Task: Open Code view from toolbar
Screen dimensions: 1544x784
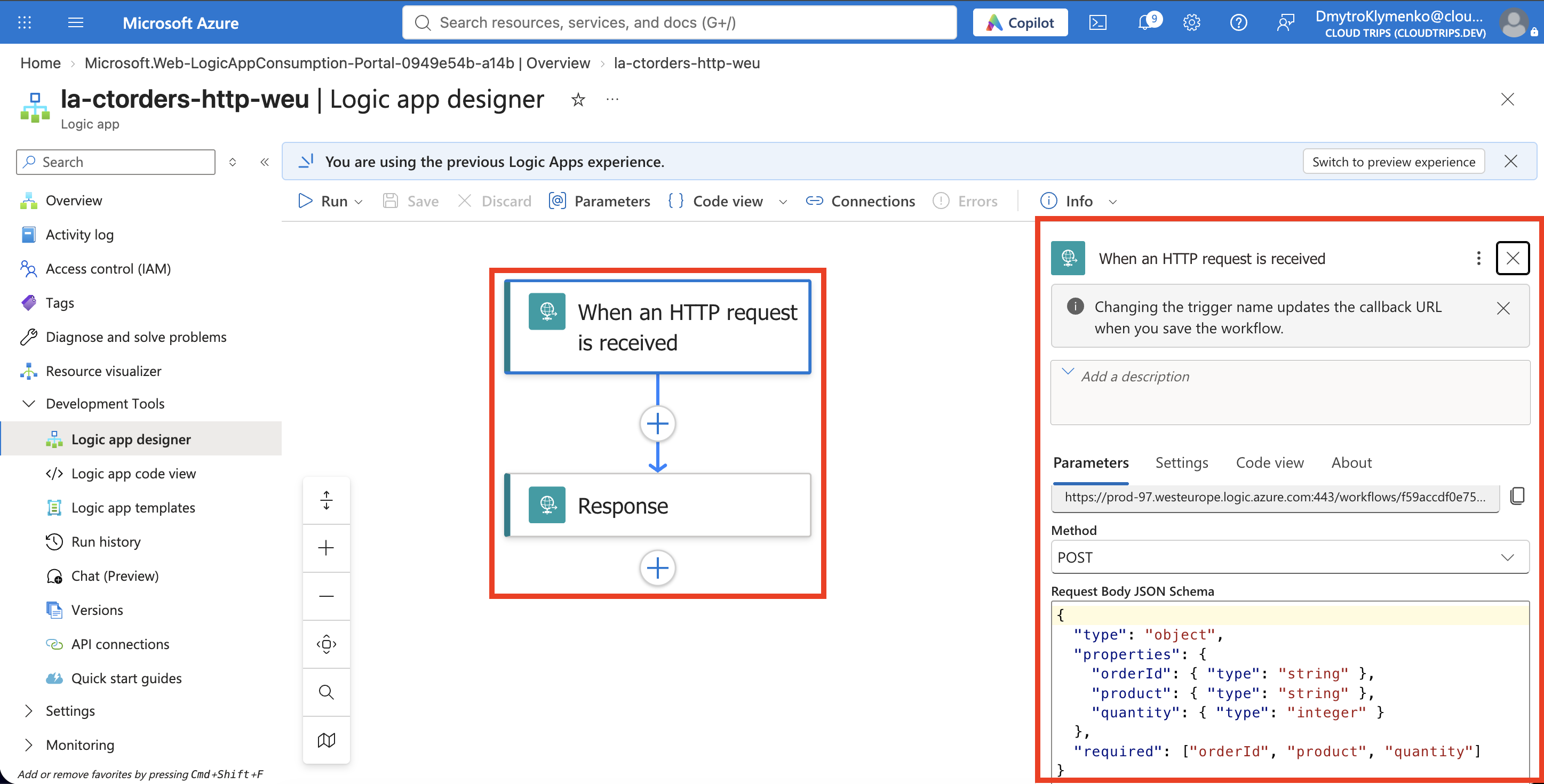Action: click(x=715, y=201)
